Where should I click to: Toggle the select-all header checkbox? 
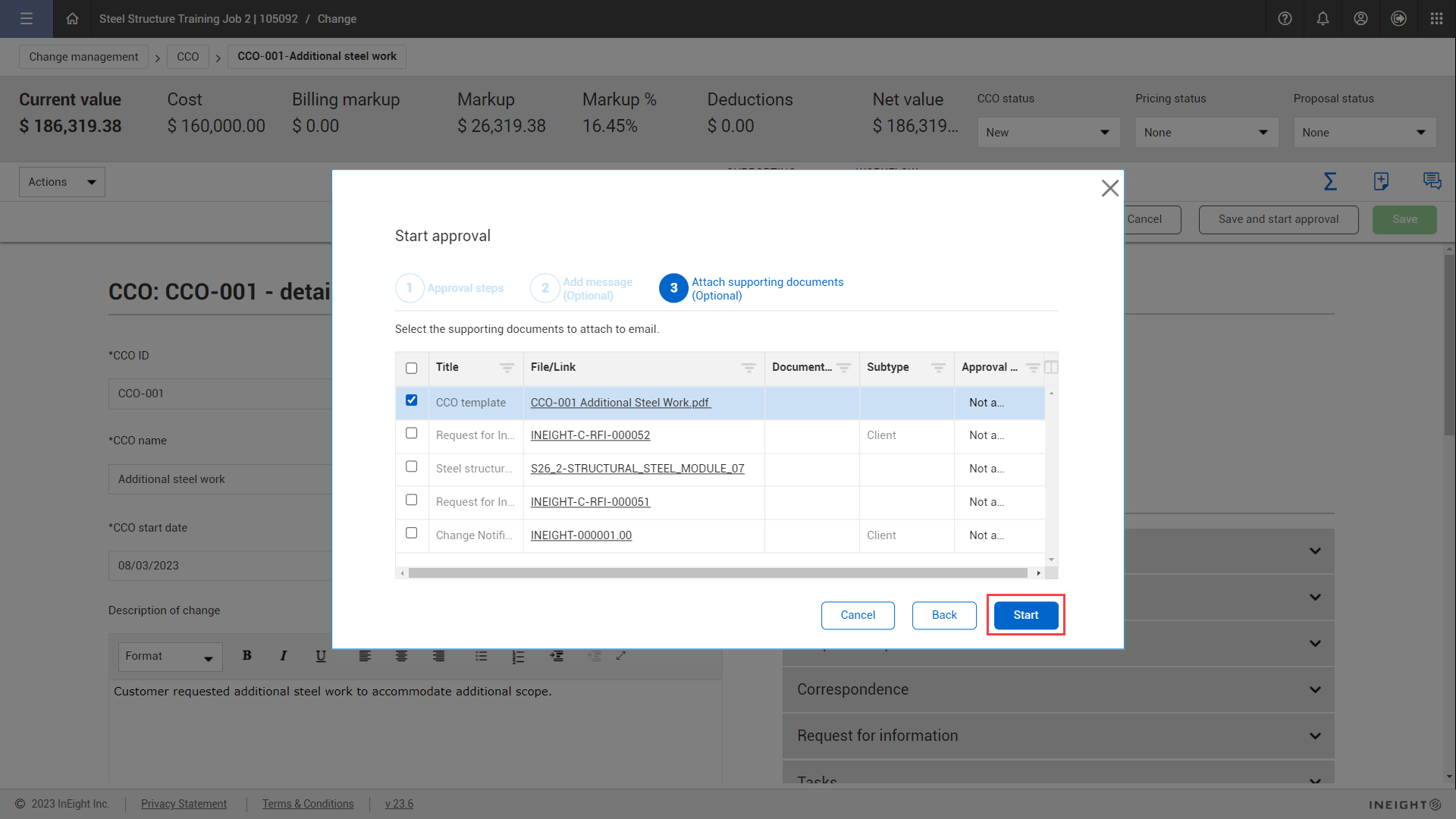pyautogui.click(x=411, y=369)
